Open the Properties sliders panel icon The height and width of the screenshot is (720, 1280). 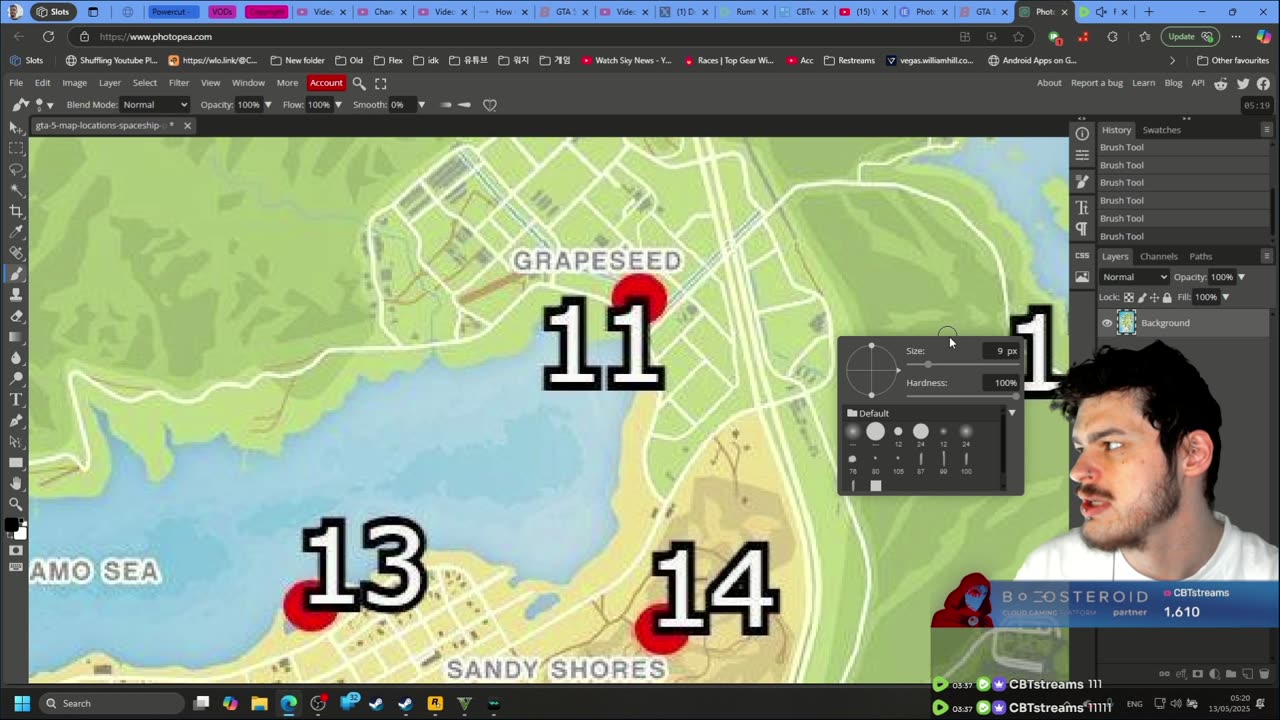[x=1082, y=155]
